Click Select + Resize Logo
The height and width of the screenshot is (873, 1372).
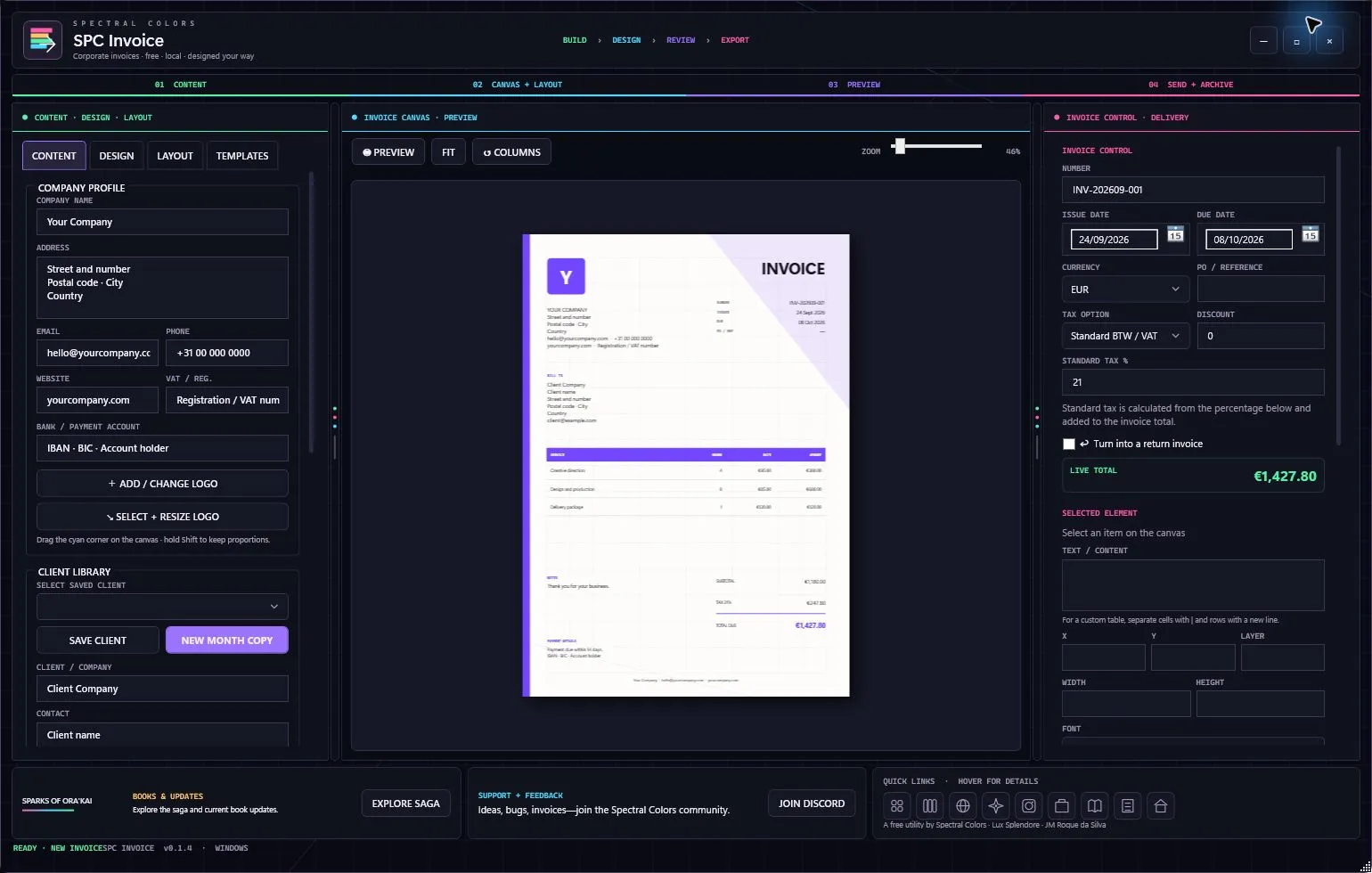pos(162,517)
